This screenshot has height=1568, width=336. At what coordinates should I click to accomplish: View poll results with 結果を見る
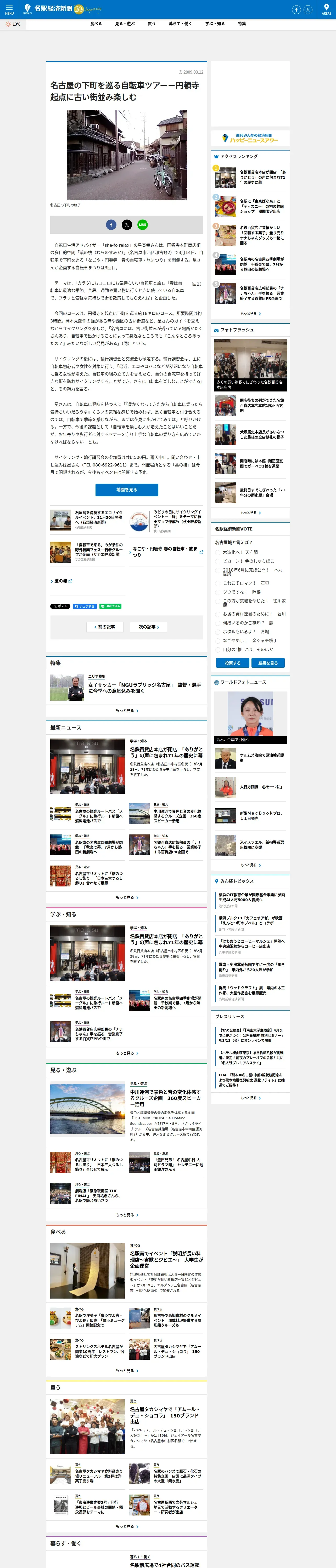tap(268, 663)
